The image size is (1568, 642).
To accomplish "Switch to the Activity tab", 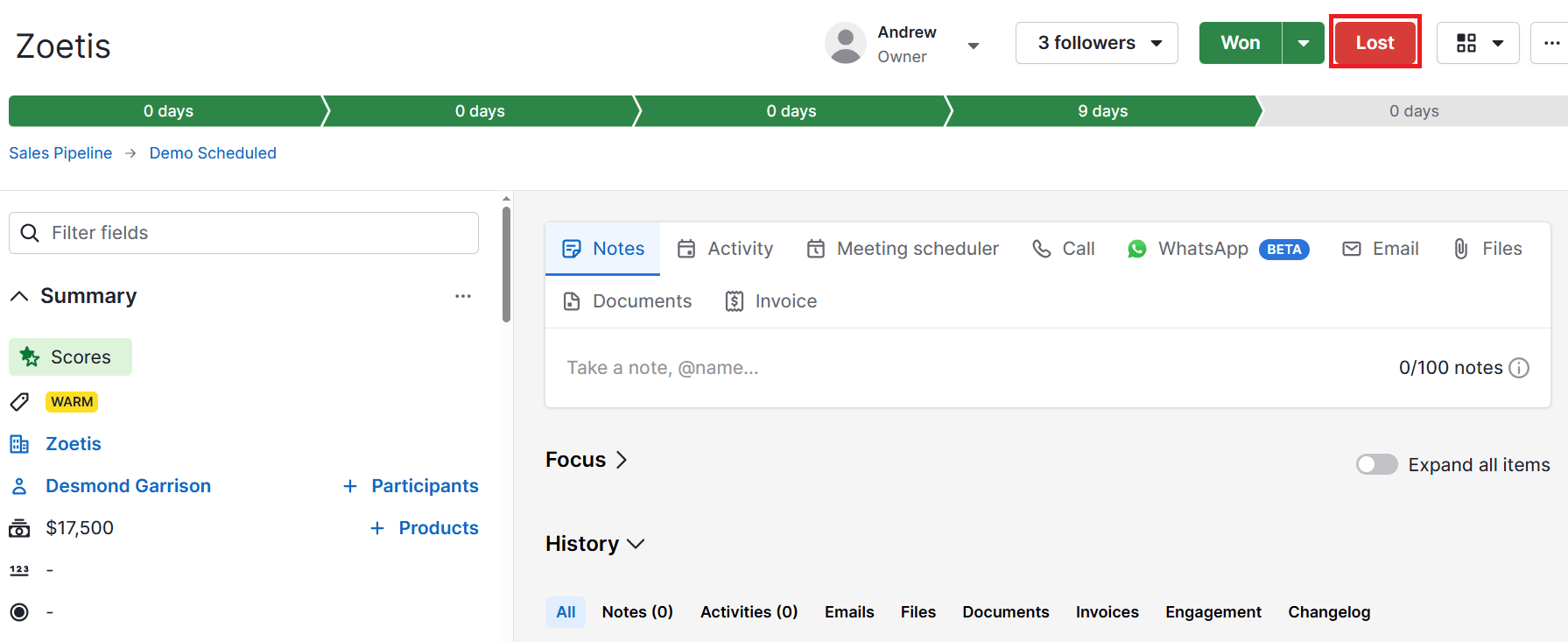I will (726, 249).
